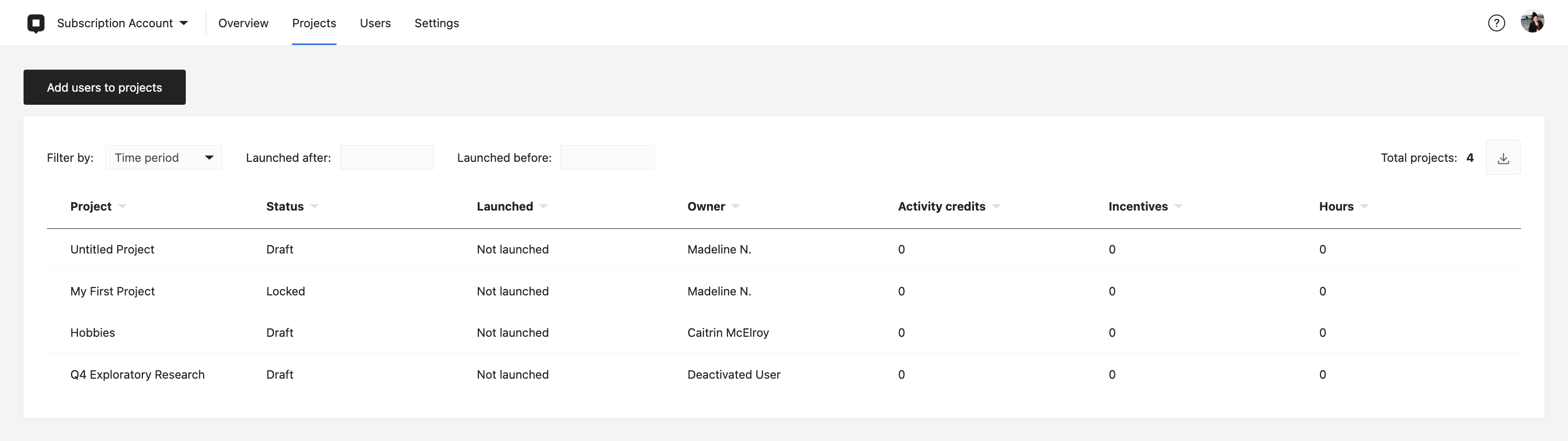Open the help question mark icon
This screenshot has height=441, width=1568.
(x=1496, y=23)
